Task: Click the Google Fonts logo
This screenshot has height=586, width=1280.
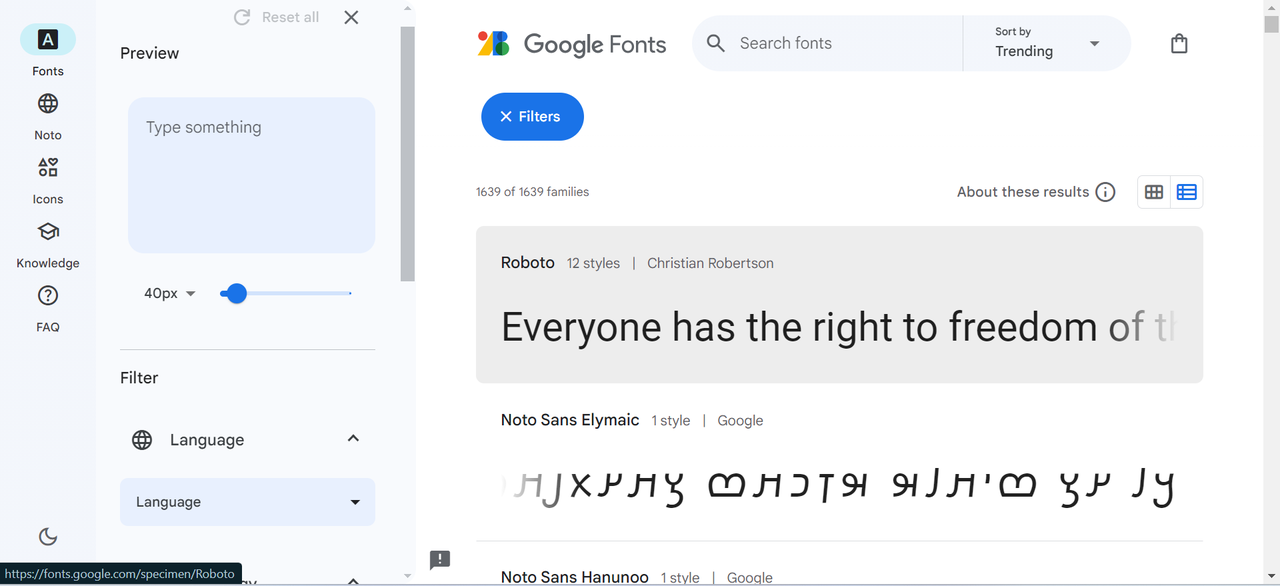Action: click(571, 44)
